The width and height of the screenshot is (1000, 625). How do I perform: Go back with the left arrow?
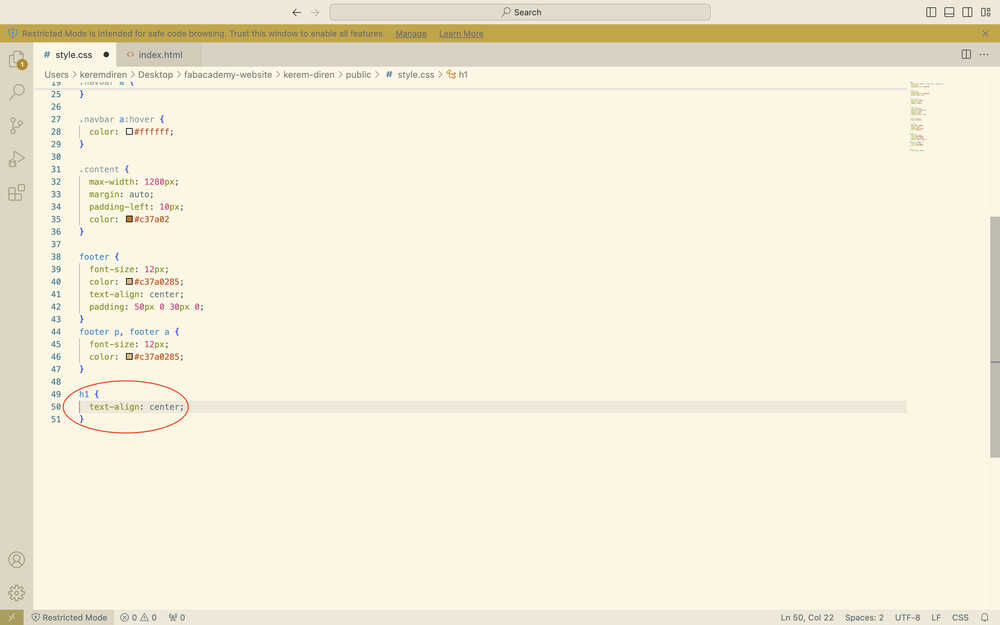tap(297, 12)
